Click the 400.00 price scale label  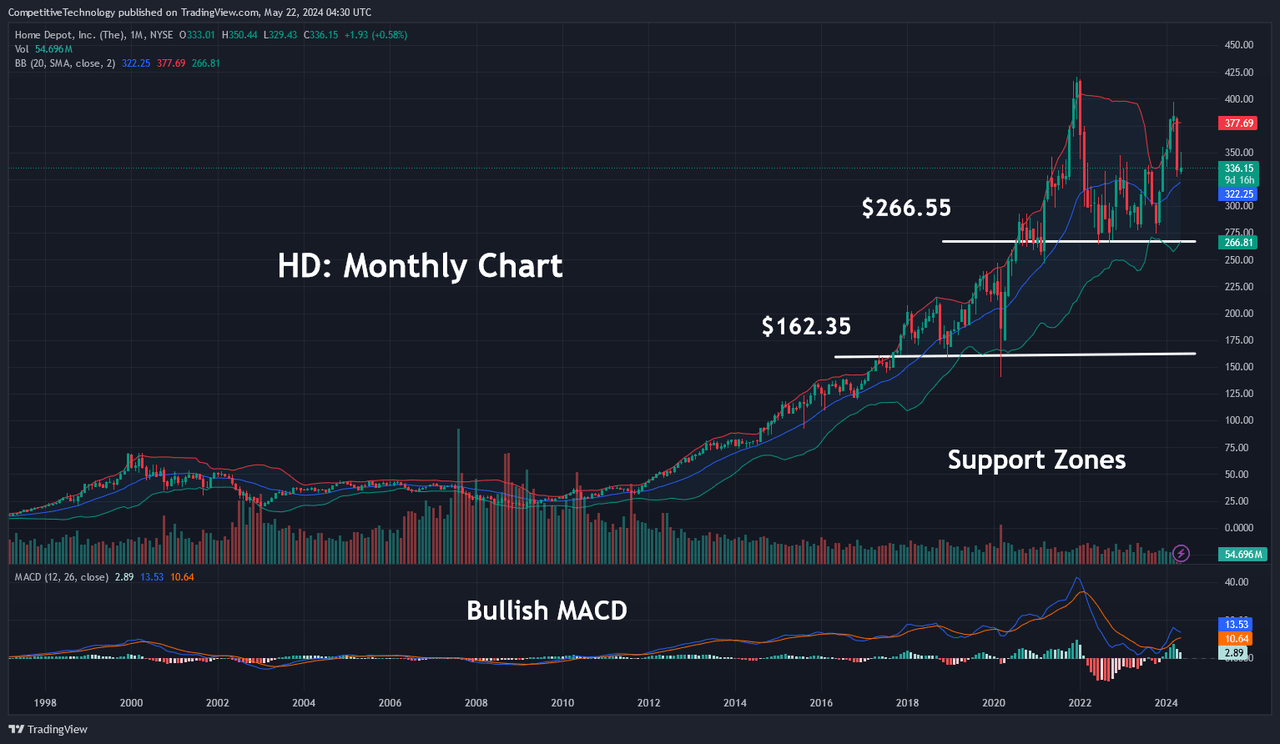click(1238, 99)
